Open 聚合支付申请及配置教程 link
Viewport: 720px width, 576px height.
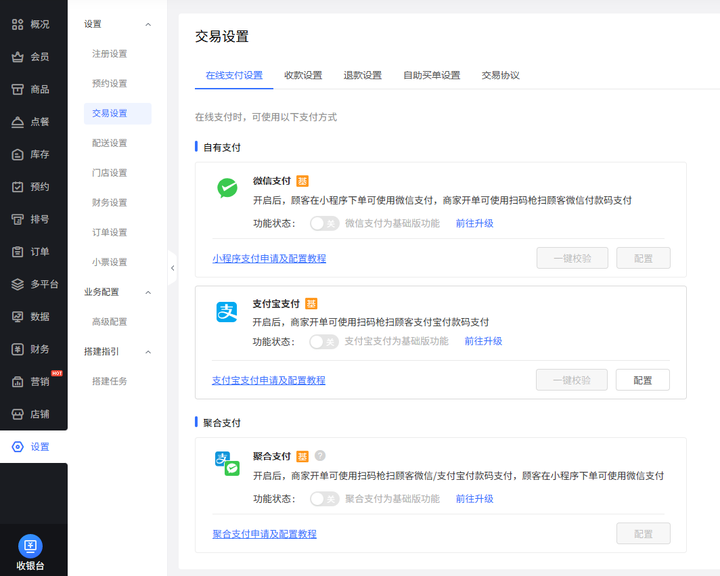[264, 534]
